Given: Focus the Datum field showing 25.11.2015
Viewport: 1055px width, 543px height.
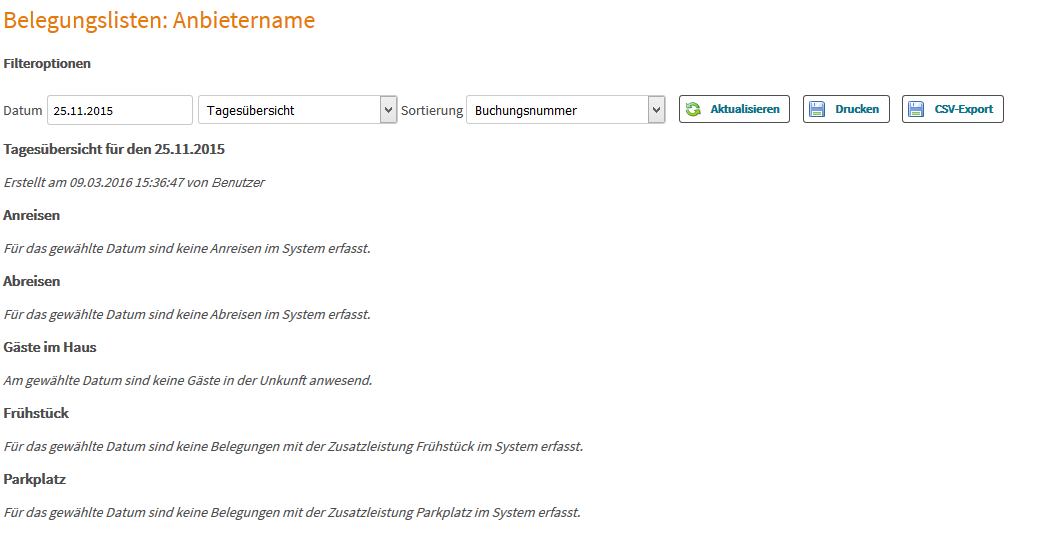Looking at the screenshot, I should pyautogui.click(x=120, y=110).
